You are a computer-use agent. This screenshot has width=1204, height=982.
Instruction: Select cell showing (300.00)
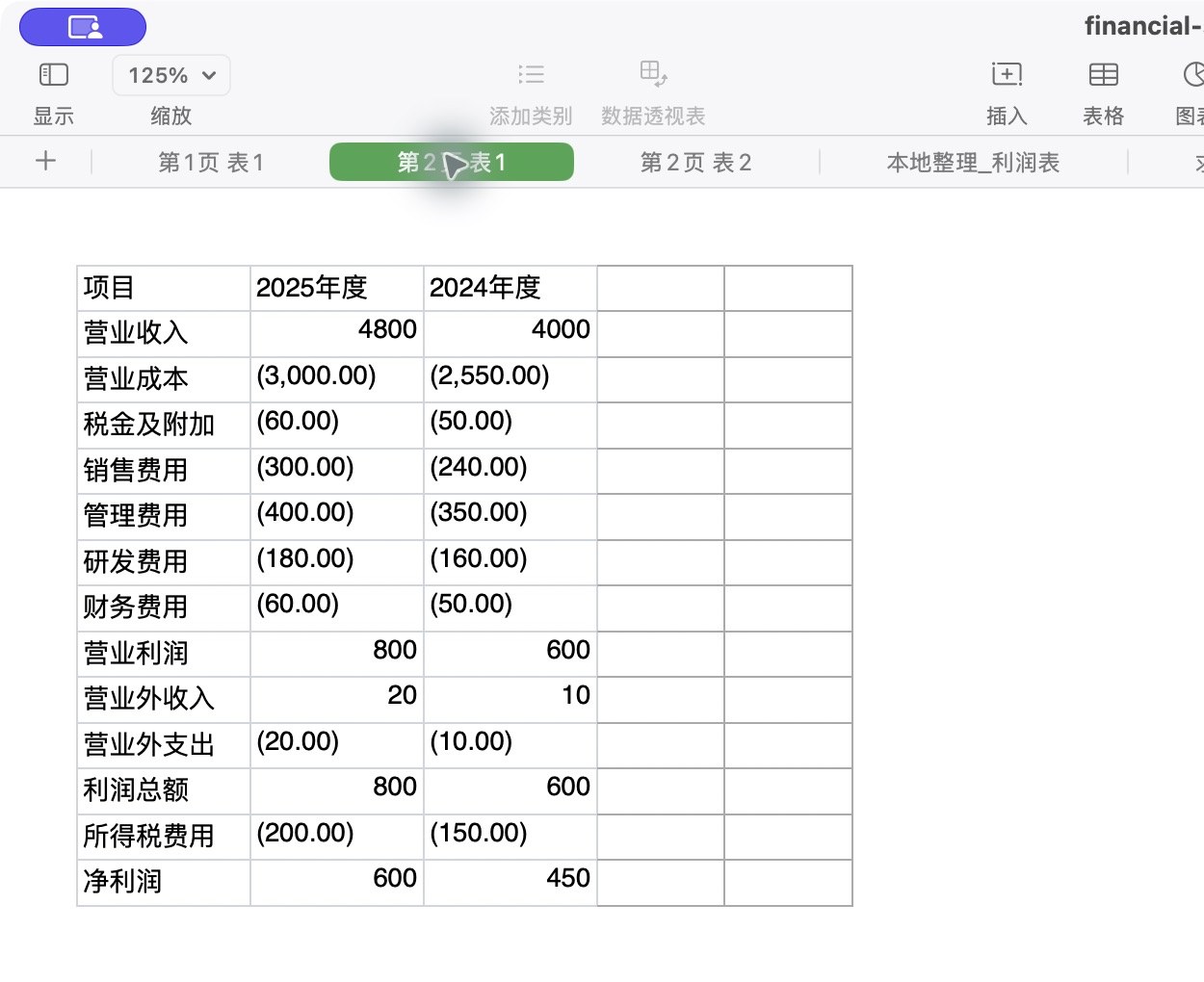click(337, 472)
